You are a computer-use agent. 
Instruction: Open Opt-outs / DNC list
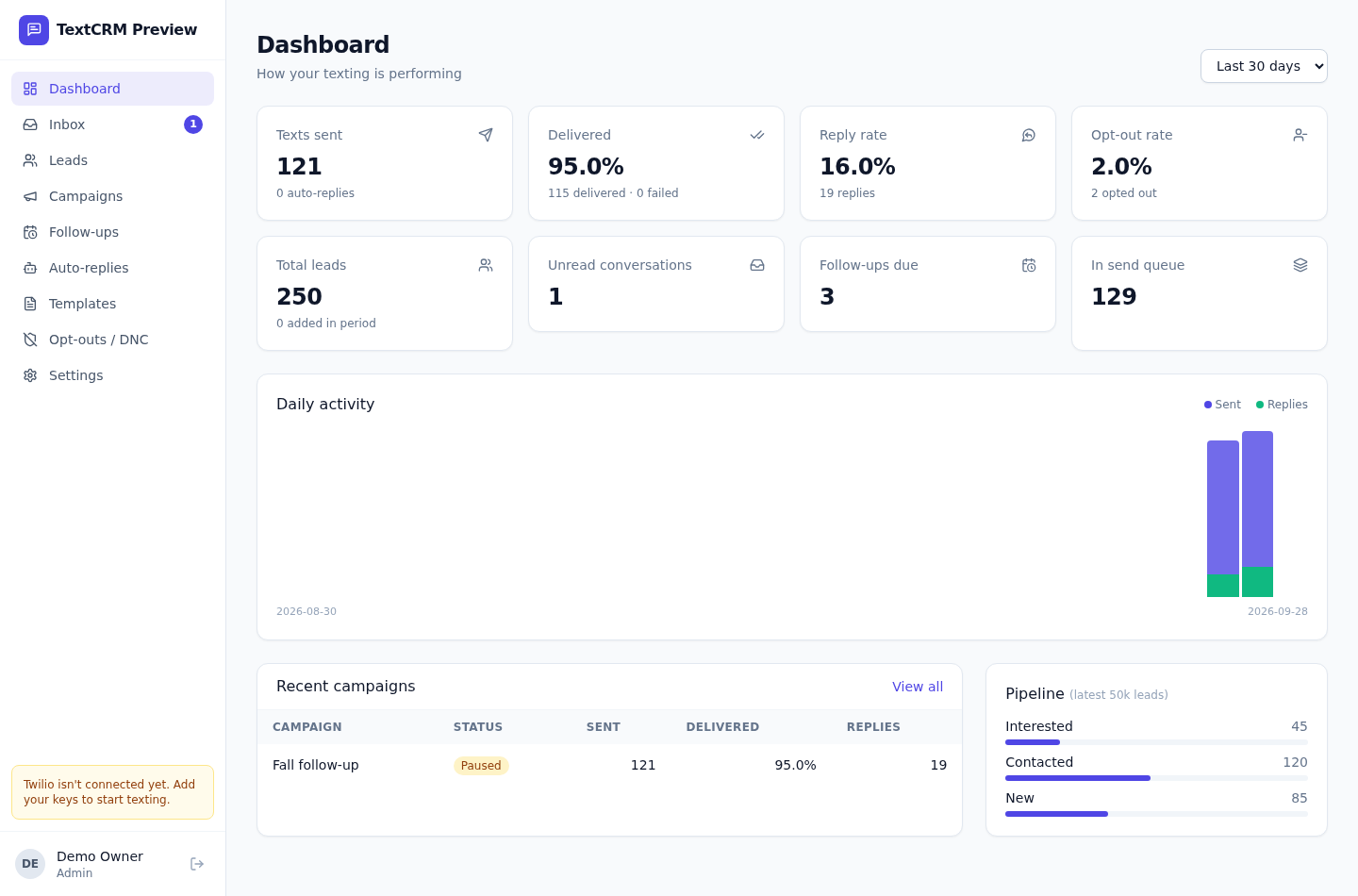(112, 340)
